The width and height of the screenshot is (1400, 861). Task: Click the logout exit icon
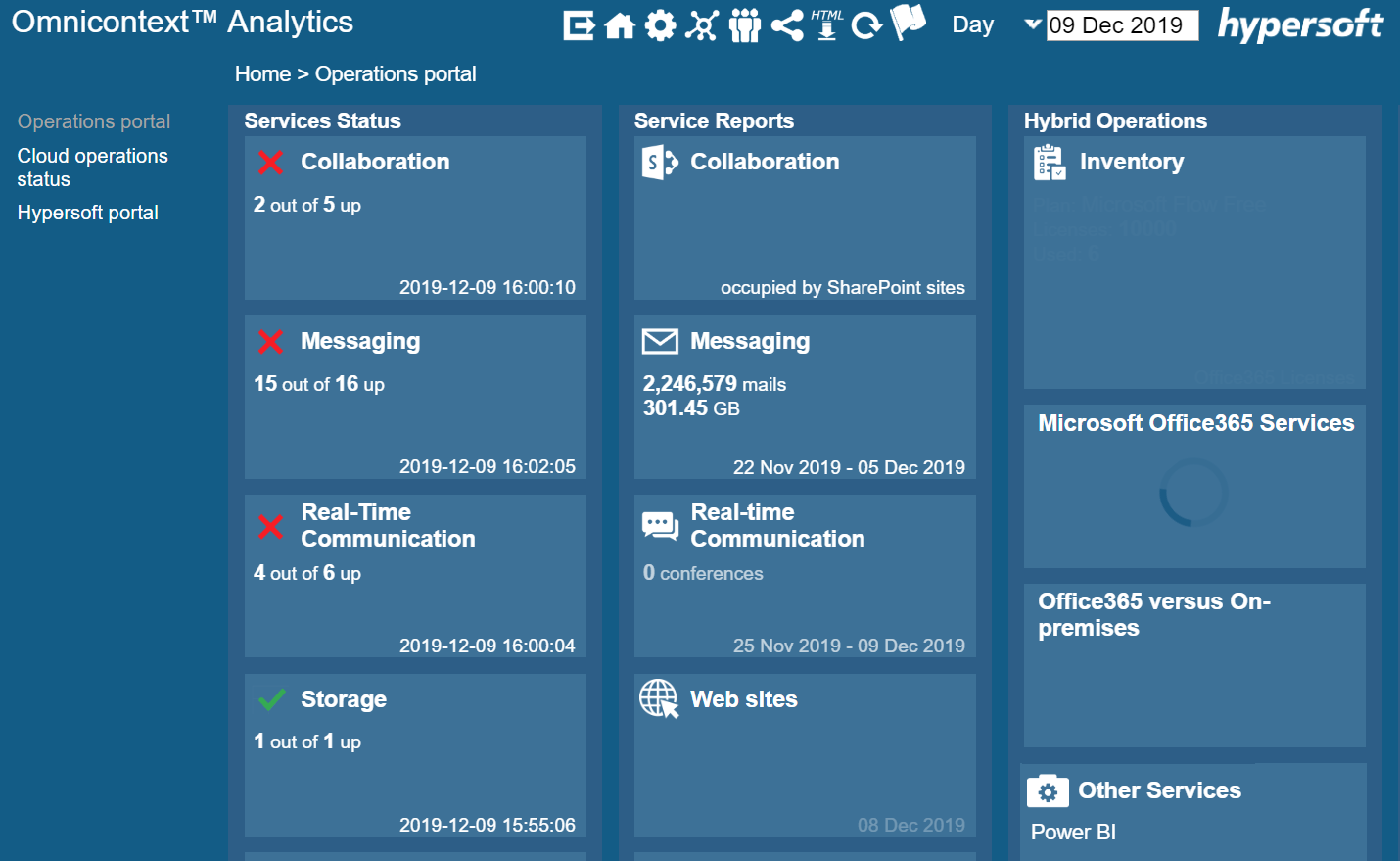click(x=579, y=25)
